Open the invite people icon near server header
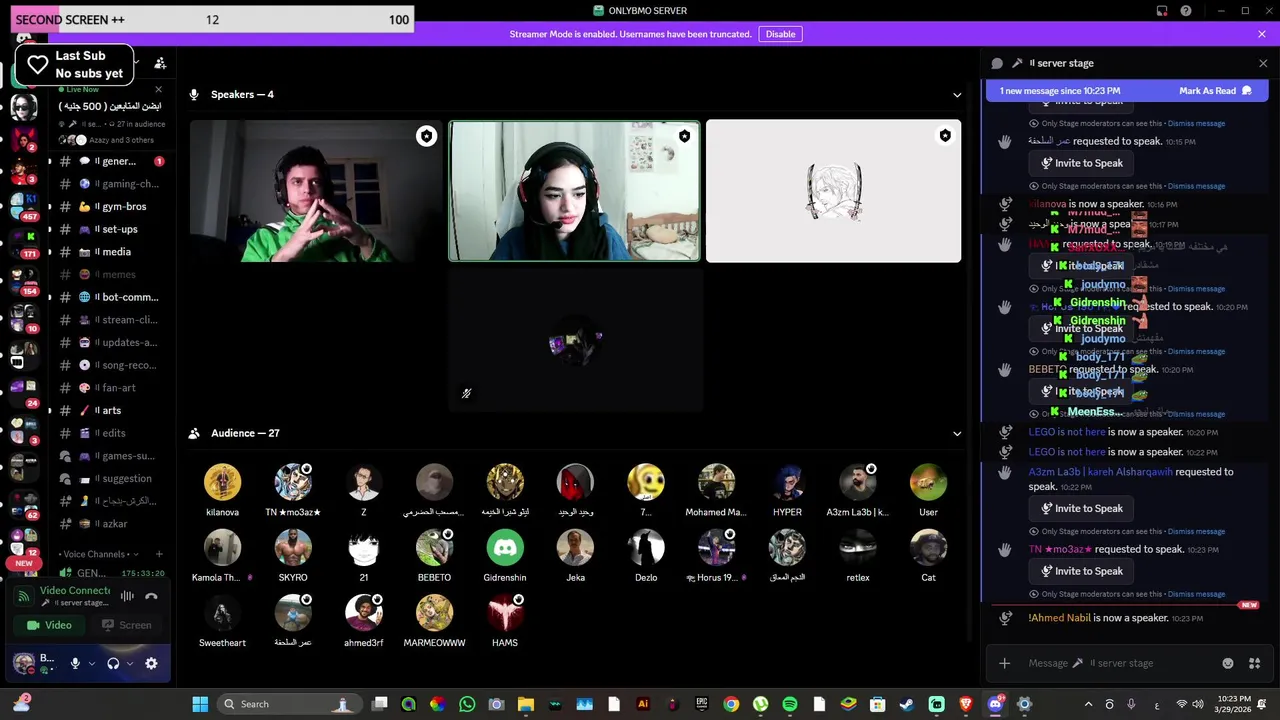This screenshot has width=1280, height=720. pos(160,63)
